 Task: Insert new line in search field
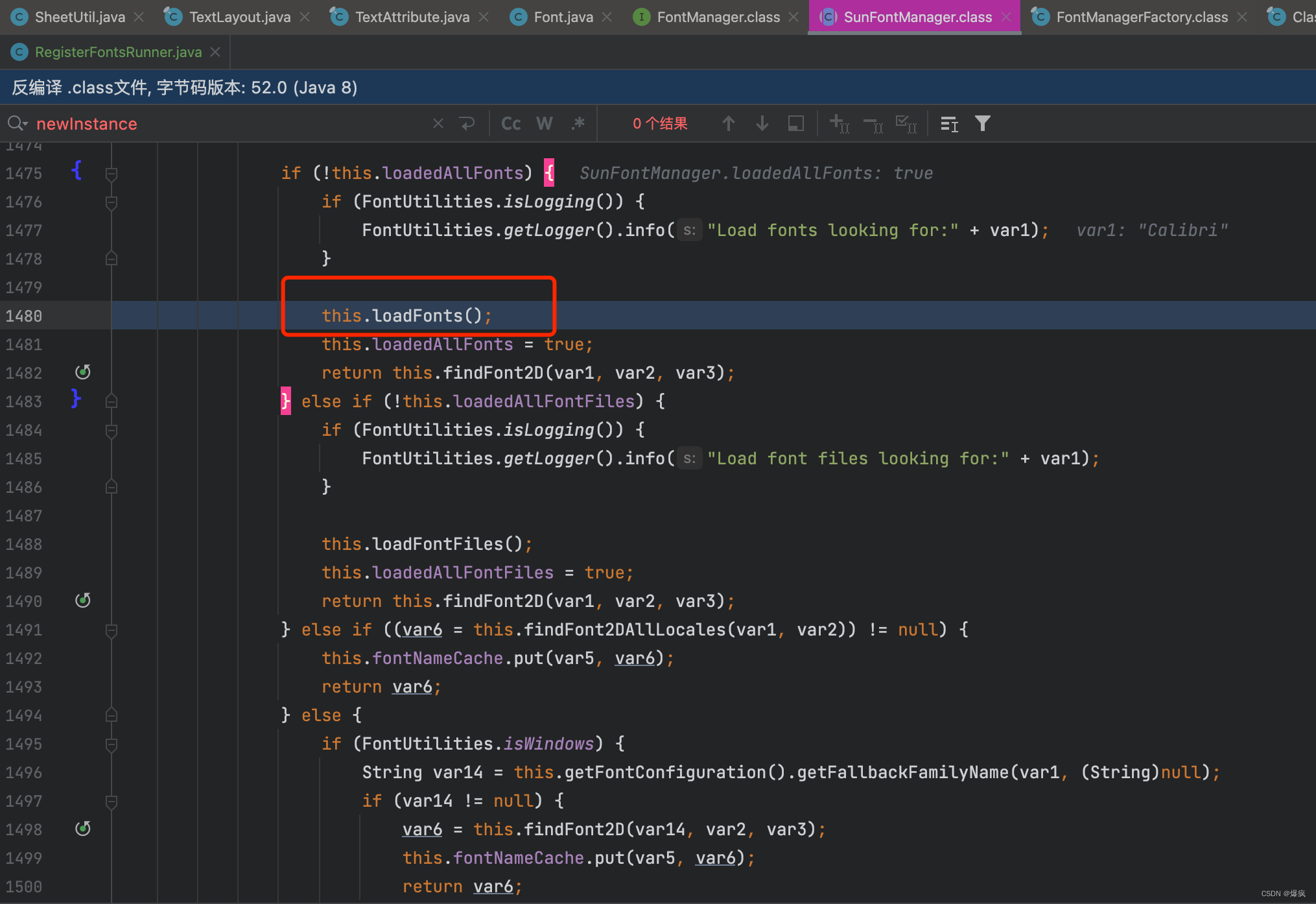tap(467, 124)
